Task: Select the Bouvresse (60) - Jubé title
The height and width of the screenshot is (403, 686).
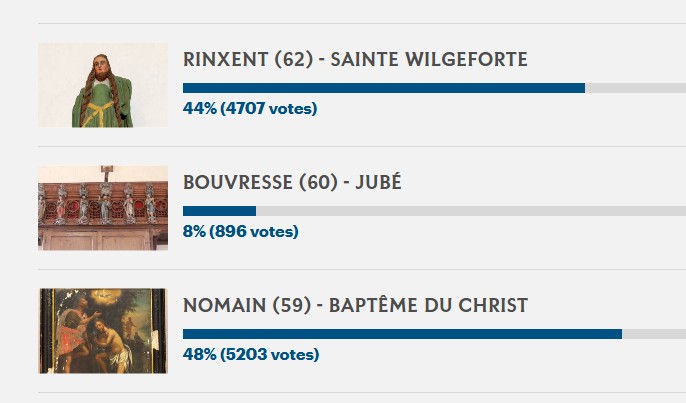Action: click(292, 182)
